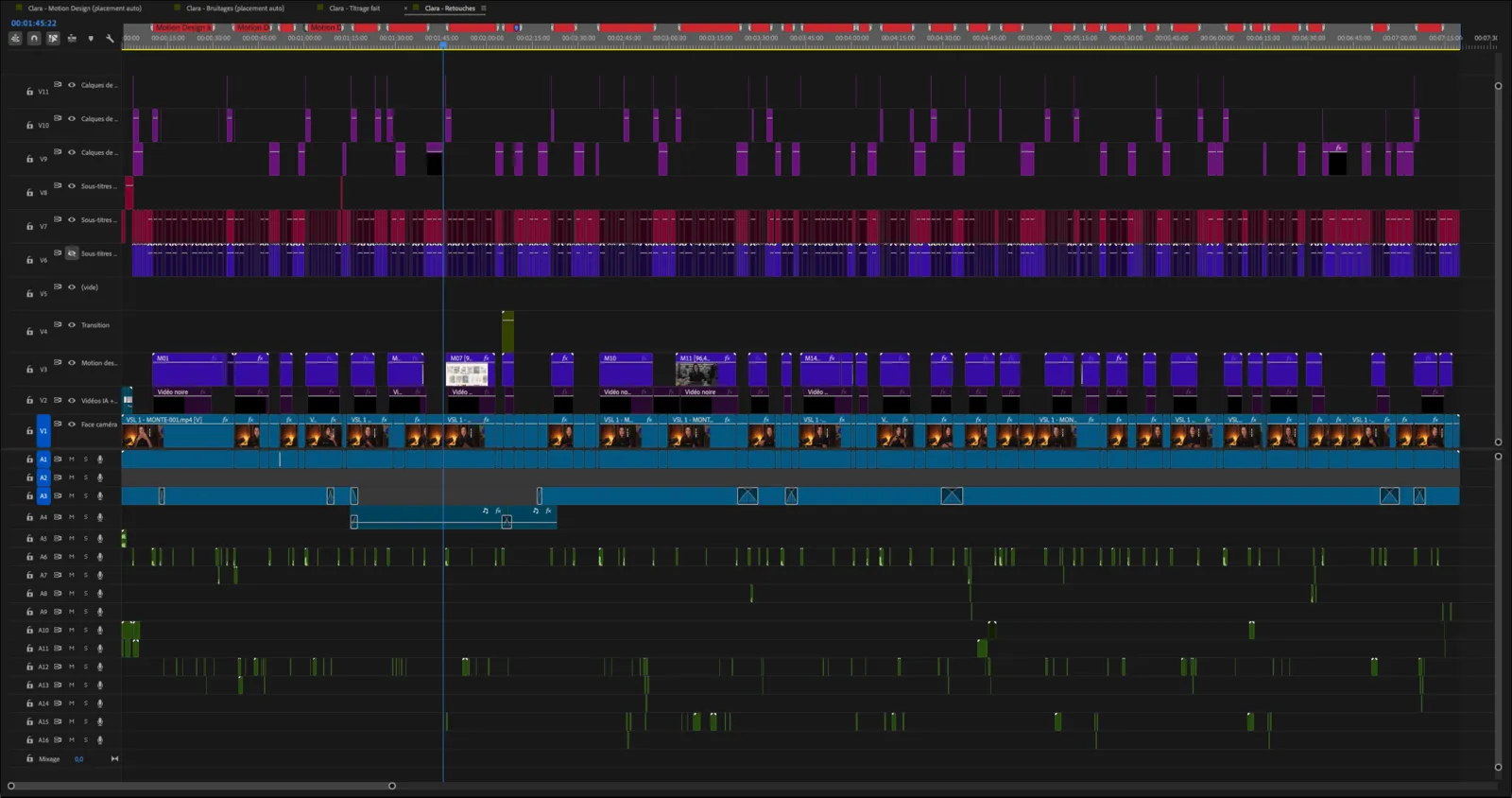Viewport: 1512px width, 798px height.
Task: Select the Clara - Retouches tab
Action: [x=450, y=9]
